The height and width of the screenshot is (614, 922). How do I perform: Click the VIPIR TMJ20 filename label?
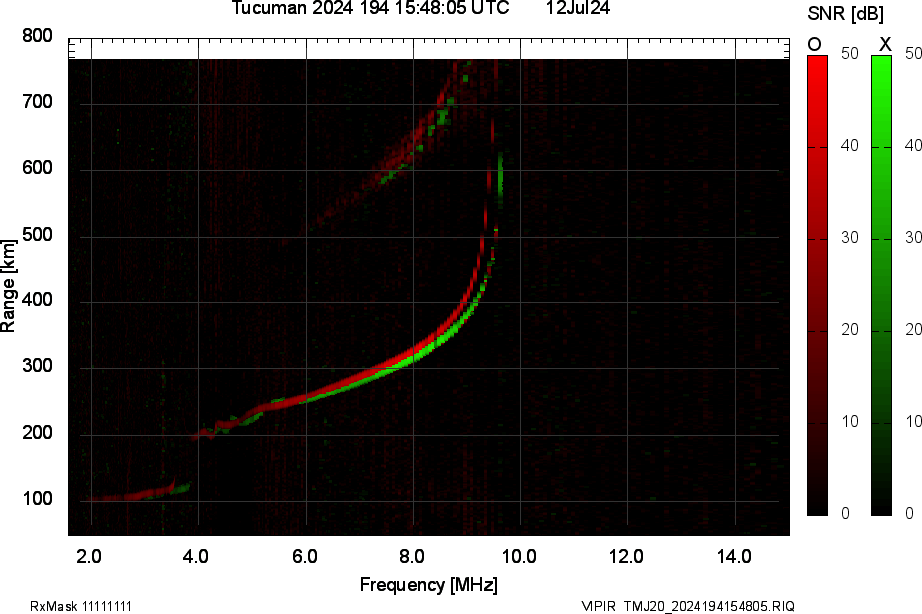click(688, 606)
